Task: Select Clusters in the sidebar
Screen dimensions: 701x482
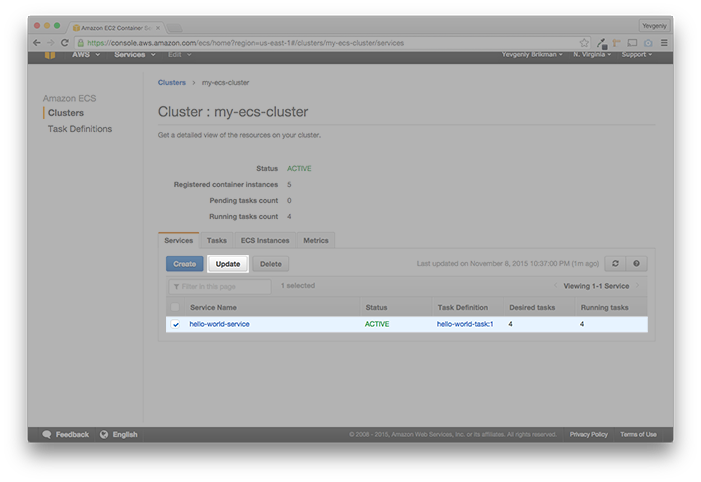Action: (66, 113)
